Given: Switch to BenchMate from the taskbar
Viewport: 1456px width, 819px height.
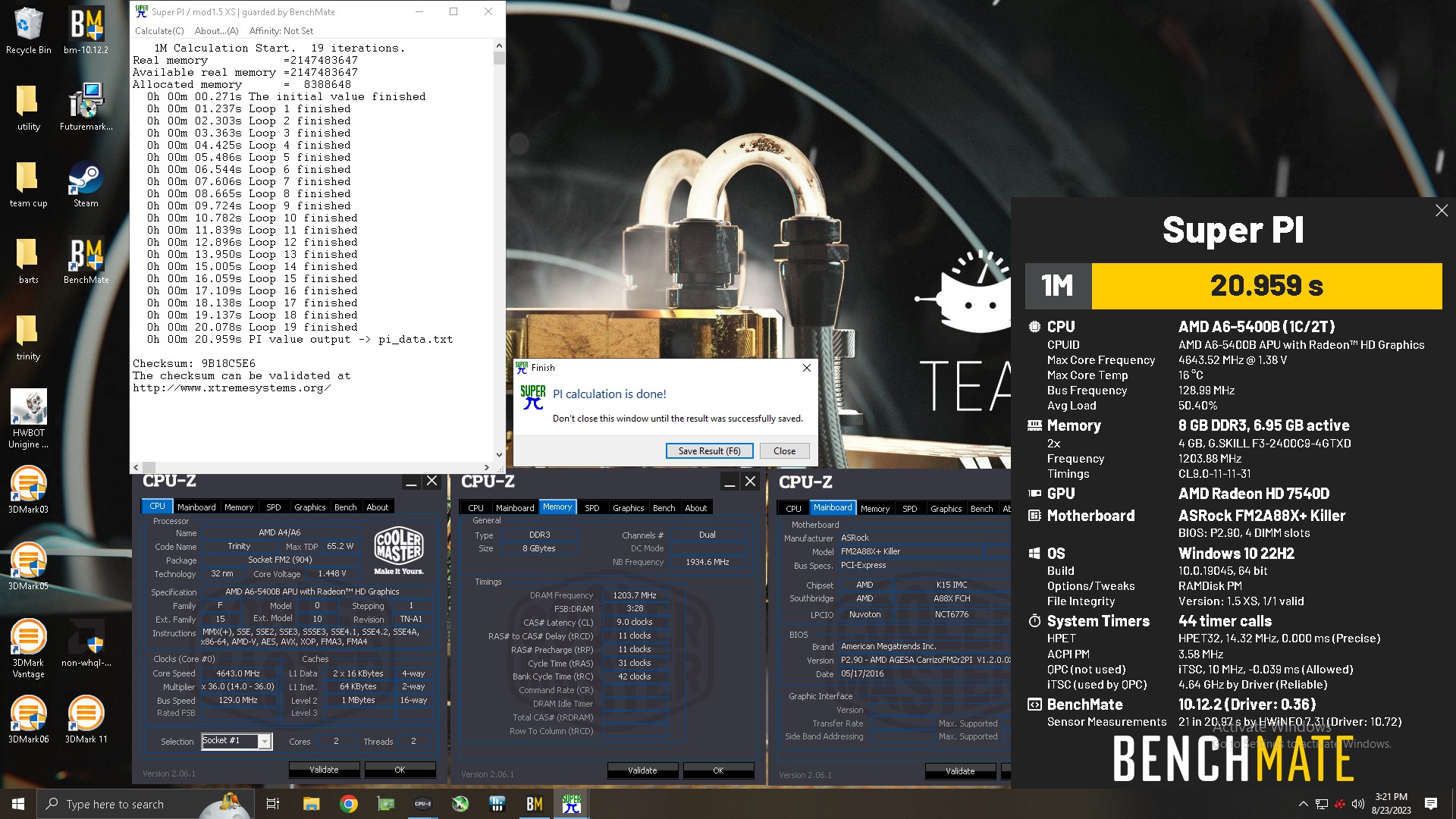Looking at the screenshot, I should (x=535, y=804).
